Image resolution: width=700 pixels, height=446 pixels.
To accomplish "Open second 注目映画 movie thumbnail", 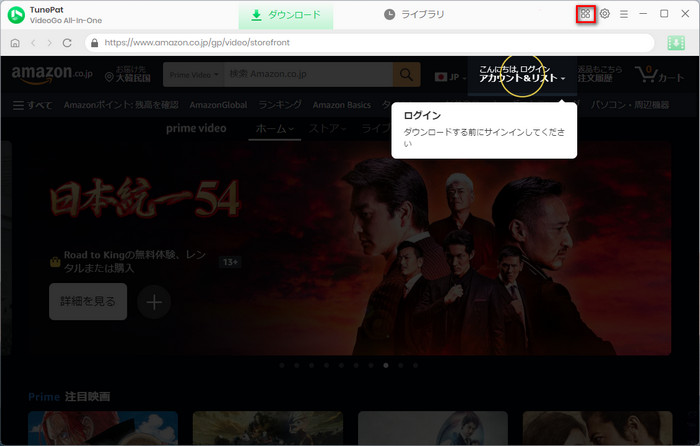I will (x=268, y=428).
